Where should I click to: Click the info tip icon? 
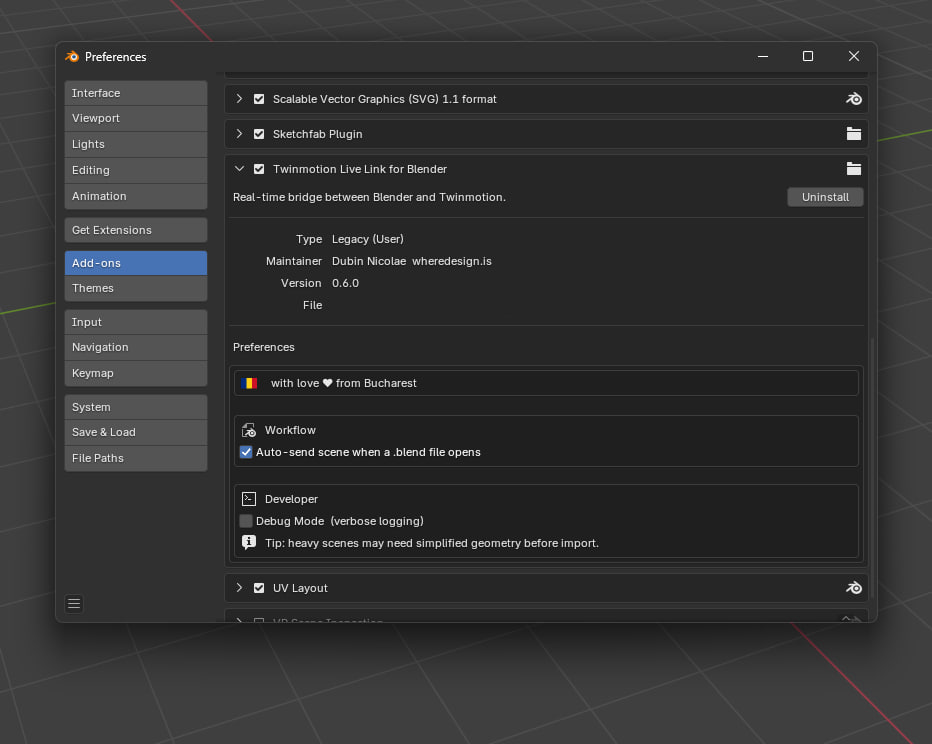tap(248, 542)
